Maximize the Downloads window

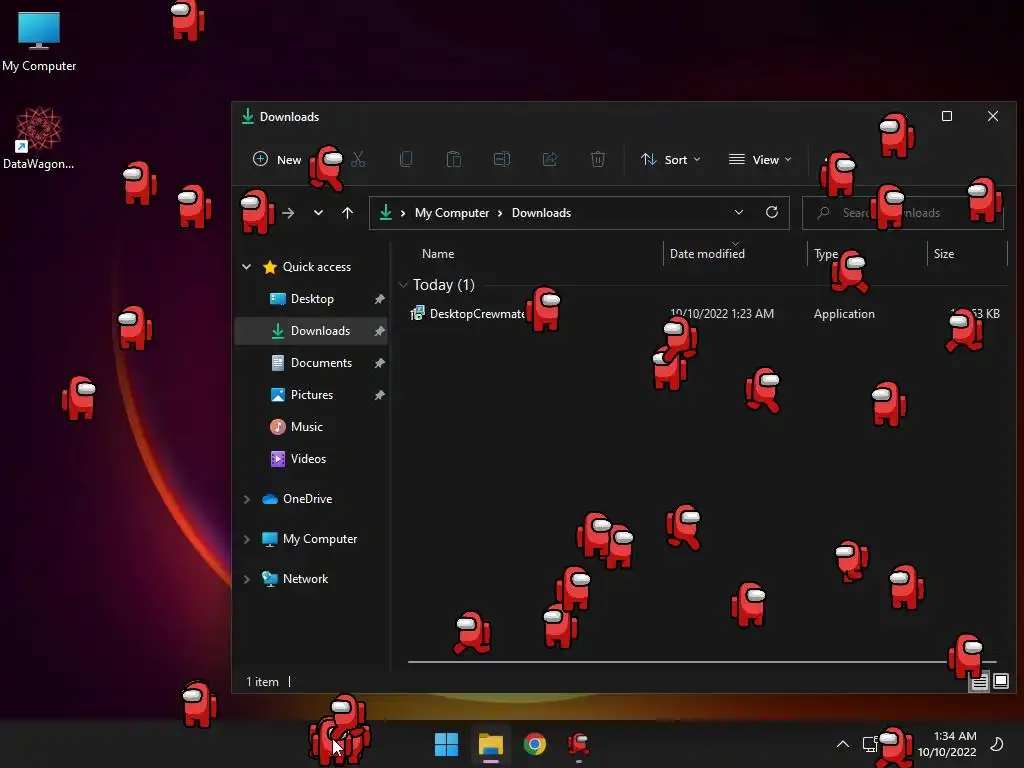click(x=947, y=116)
